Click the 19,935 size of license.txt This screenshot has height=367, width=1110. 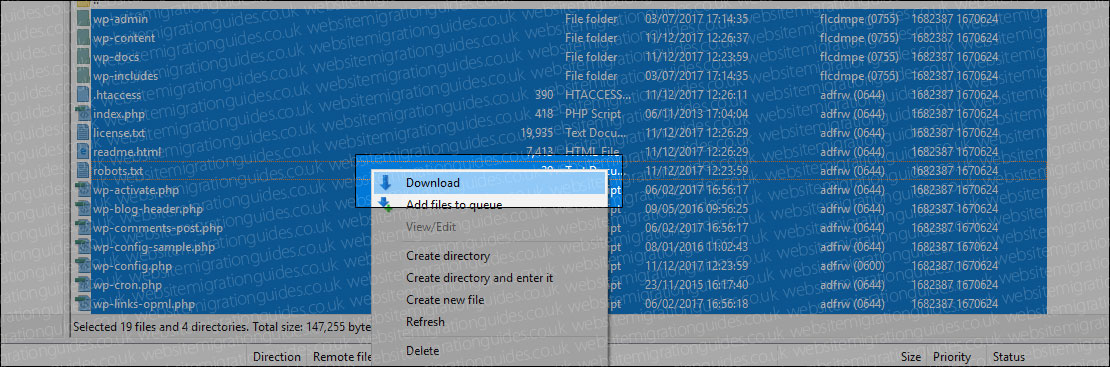(537, 132)
